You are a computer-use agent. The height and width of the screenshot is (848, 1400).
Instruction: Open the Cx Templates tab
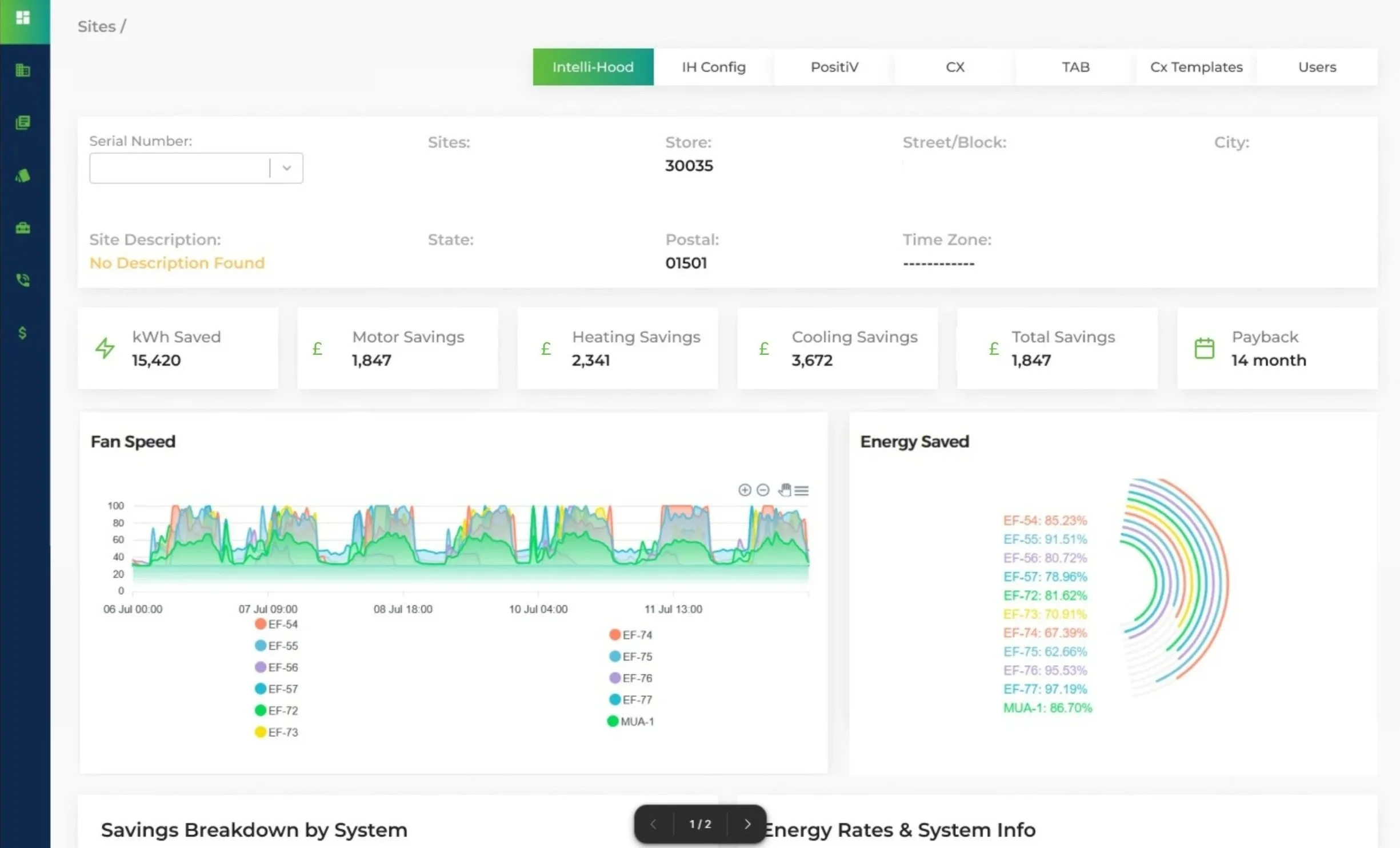click(1196, 67)
